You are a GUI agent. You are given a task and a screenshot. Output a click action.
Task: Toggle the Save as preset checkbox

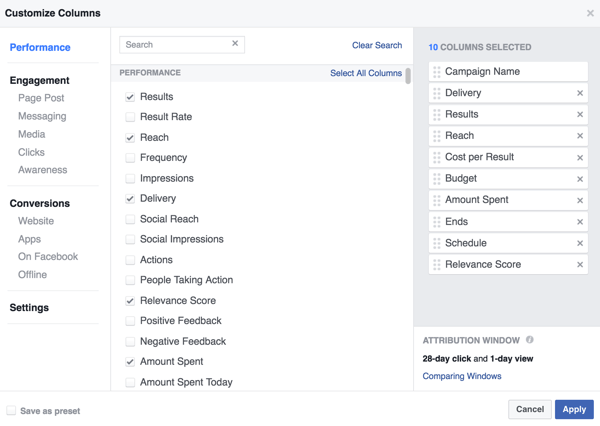tap(11, 410)
